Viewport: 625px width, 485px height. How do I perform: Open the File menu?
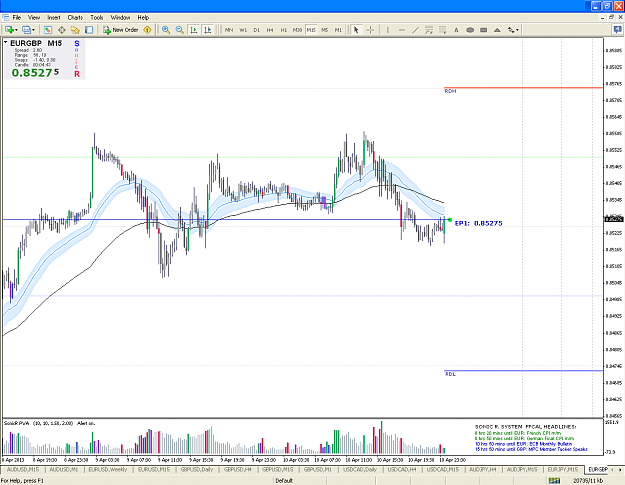[x=17, y=18]
